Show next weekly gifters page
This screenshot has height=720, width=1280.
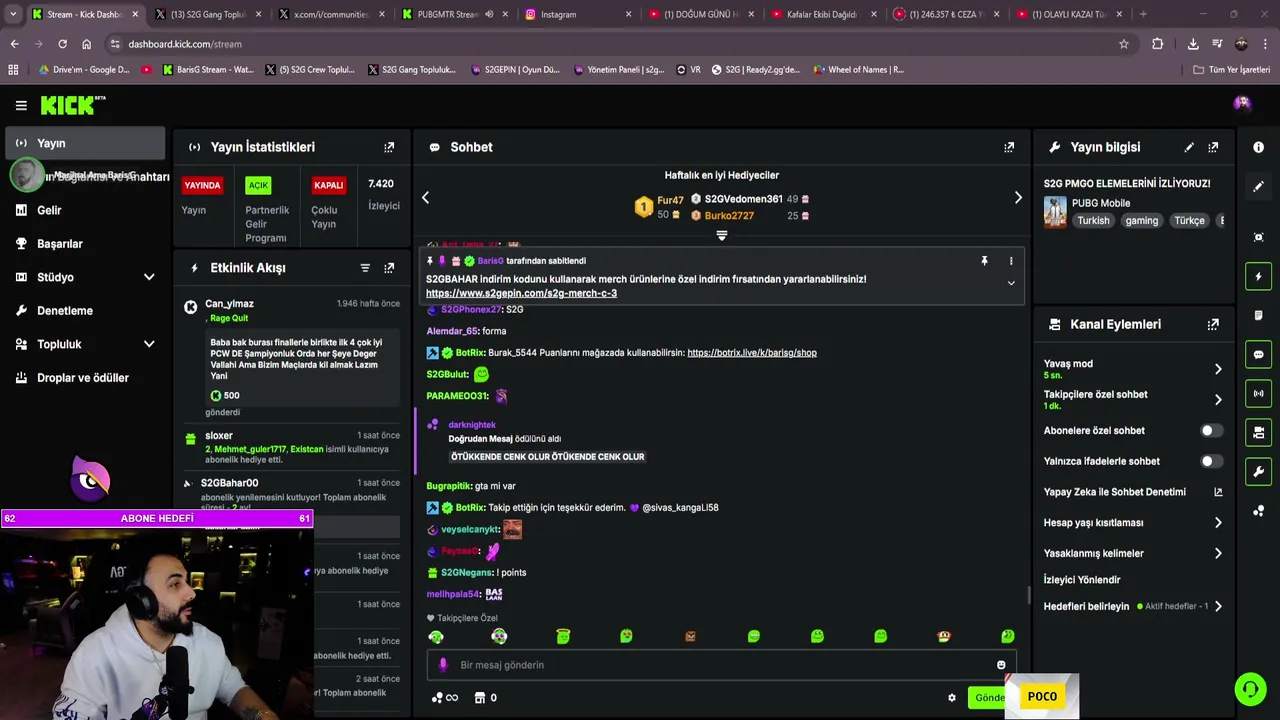pyautogui.click(x=1018, y=198)
